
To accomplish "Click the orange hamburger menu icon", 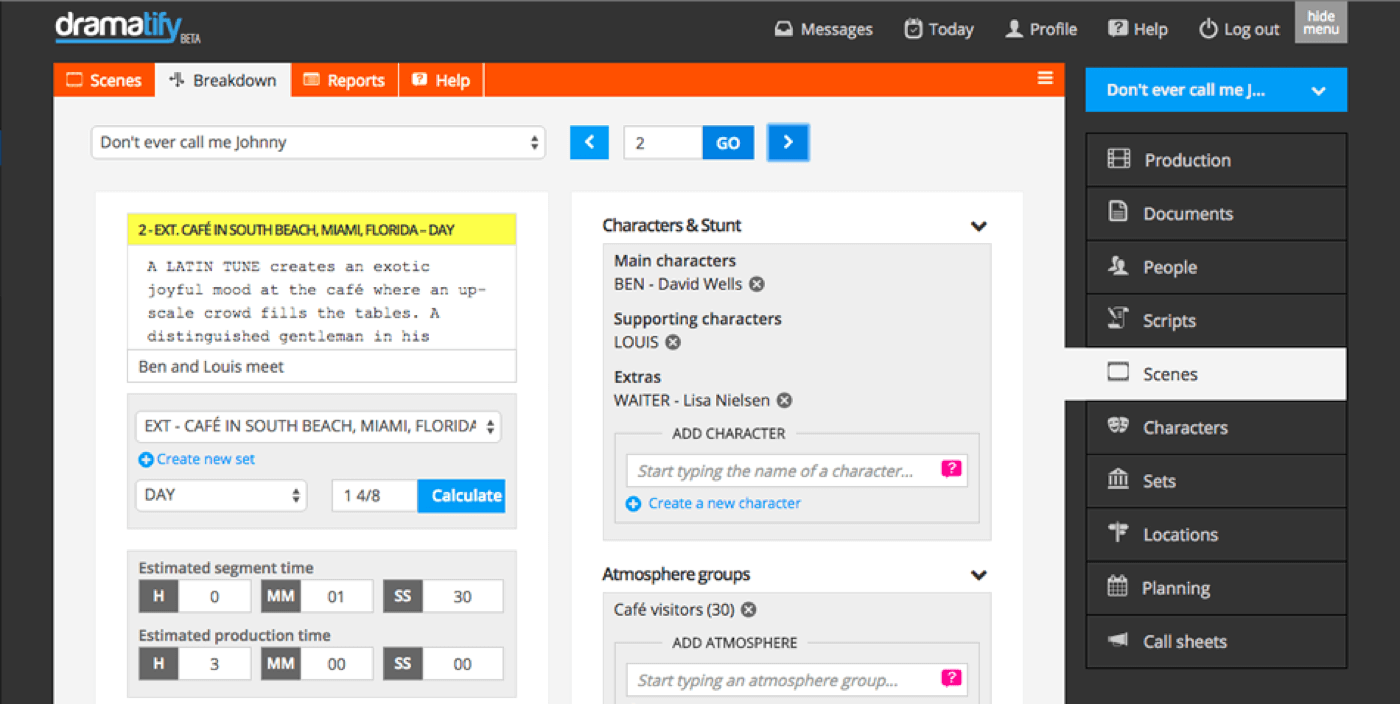I will 1045,77.
